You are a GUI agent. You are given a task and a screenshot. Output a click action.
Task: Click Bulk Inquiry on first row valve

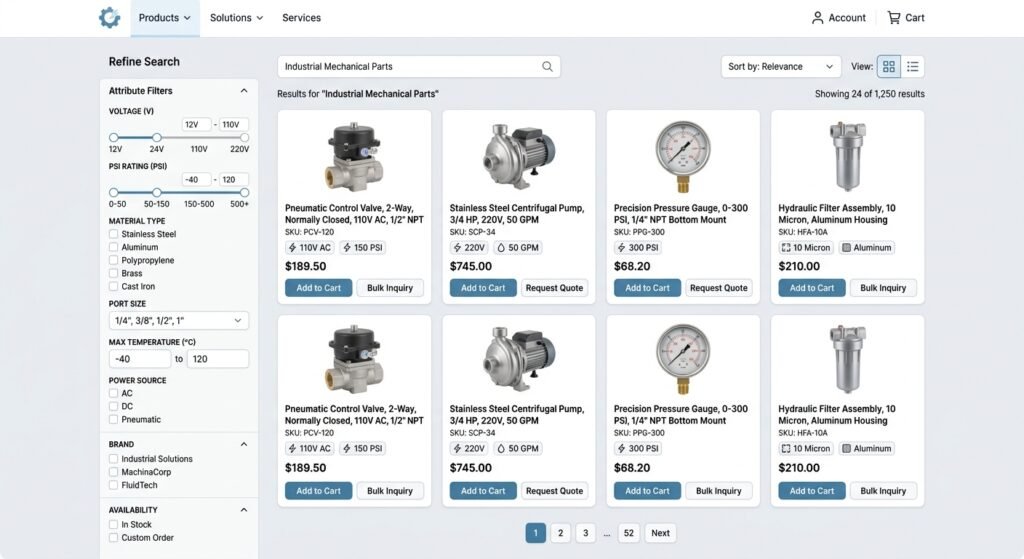tap(390, 288)
